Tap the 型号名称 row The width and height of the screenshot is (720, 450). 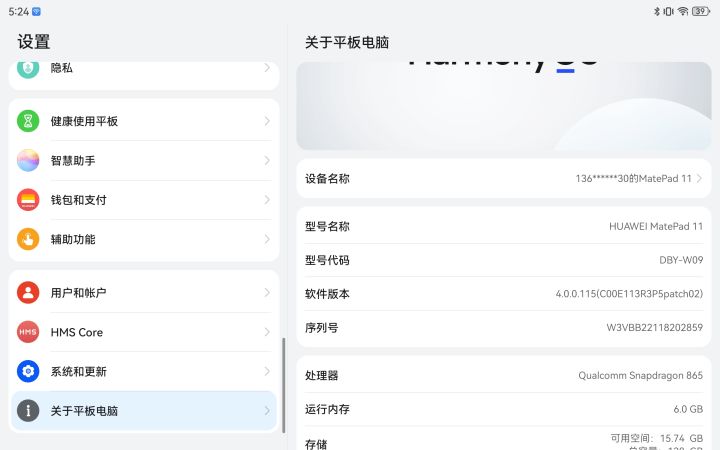coord(504,226)
